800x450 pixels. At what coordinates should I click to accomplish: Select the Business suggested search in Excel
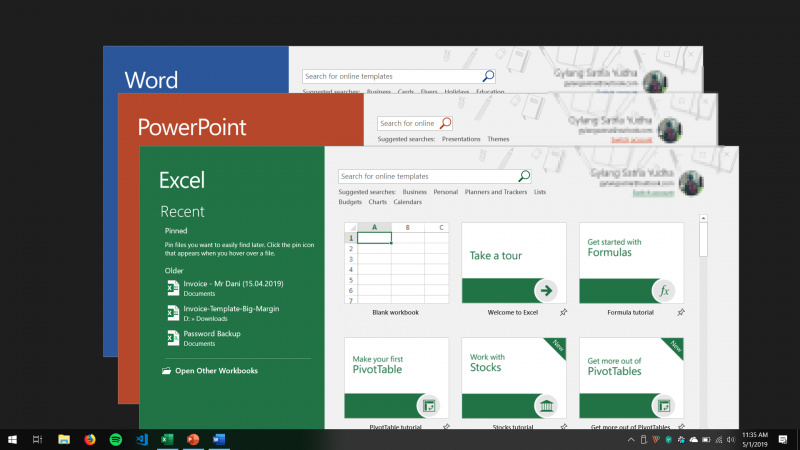(x=414, y=192)
